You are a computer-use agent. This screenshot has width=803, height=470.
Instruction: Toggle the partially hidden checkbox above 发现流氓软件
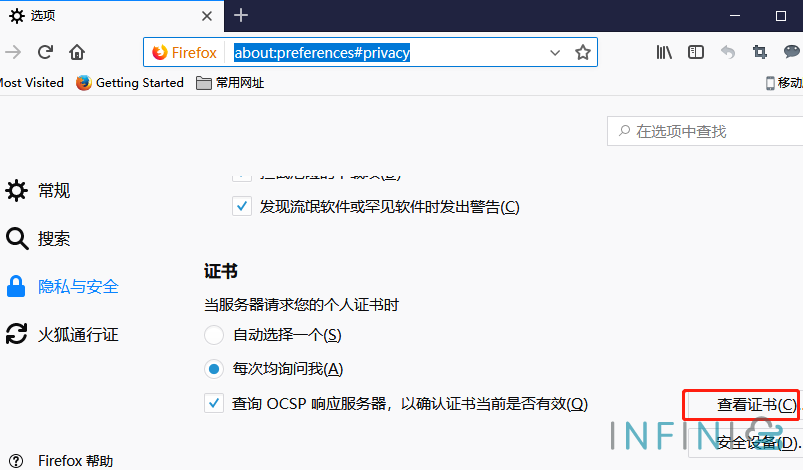tap(242, 177)
